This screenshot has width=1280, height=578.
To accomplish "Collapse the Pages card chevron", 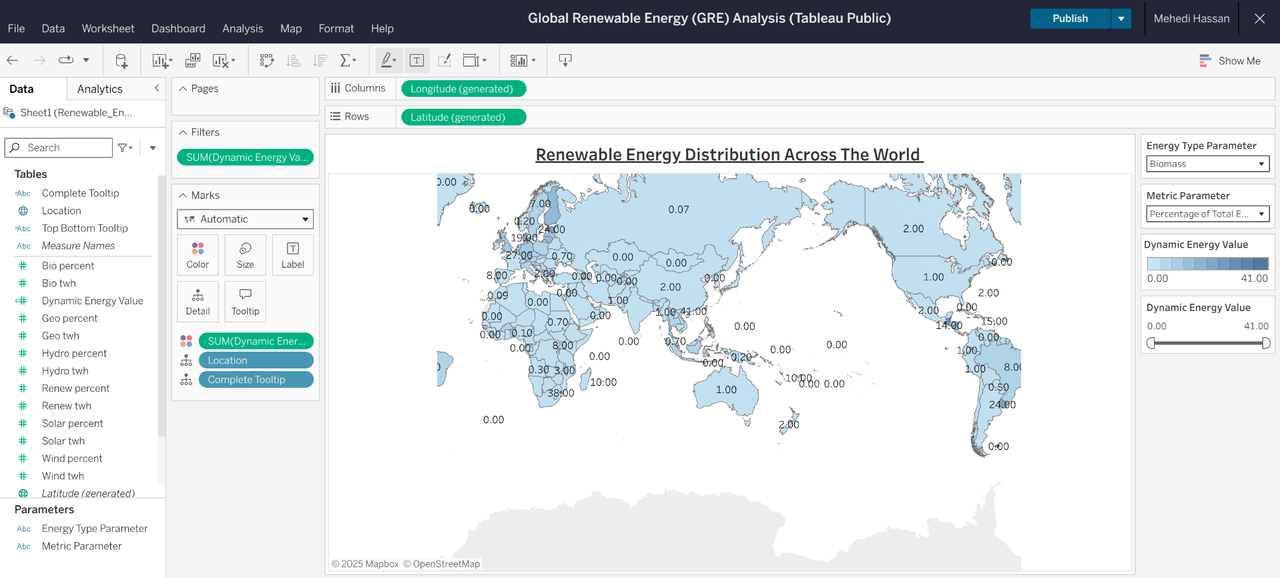I will pos(183,89).
